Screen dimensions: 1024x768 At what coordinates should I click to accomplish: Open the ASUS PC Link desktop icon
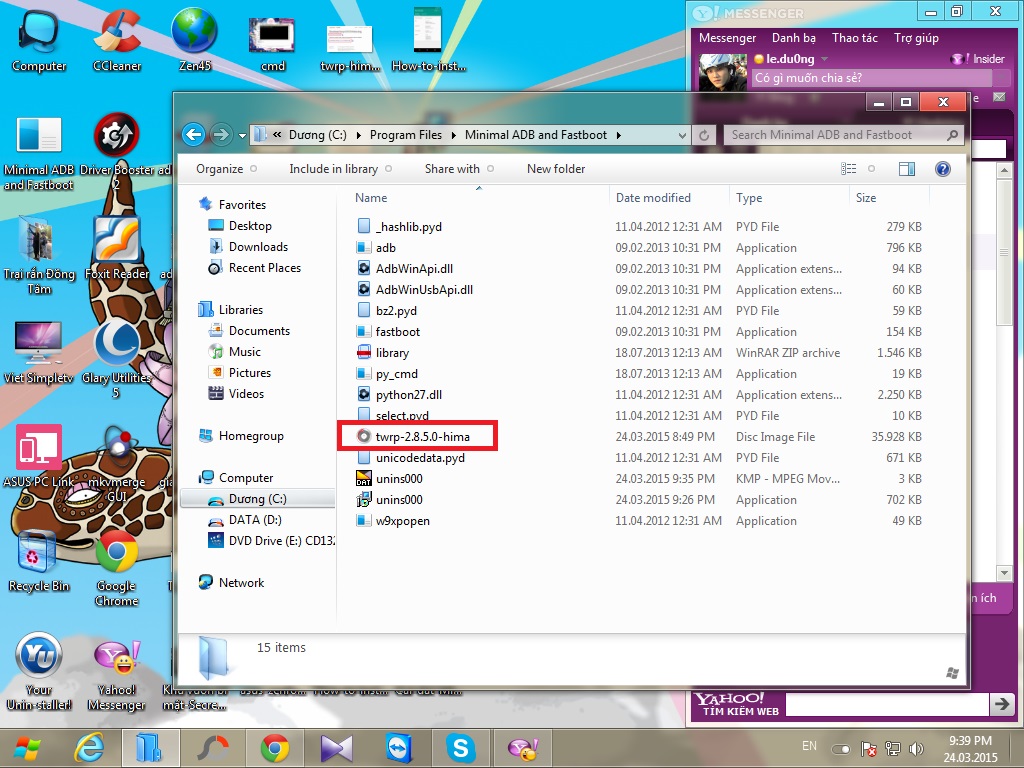pos(39,456)
